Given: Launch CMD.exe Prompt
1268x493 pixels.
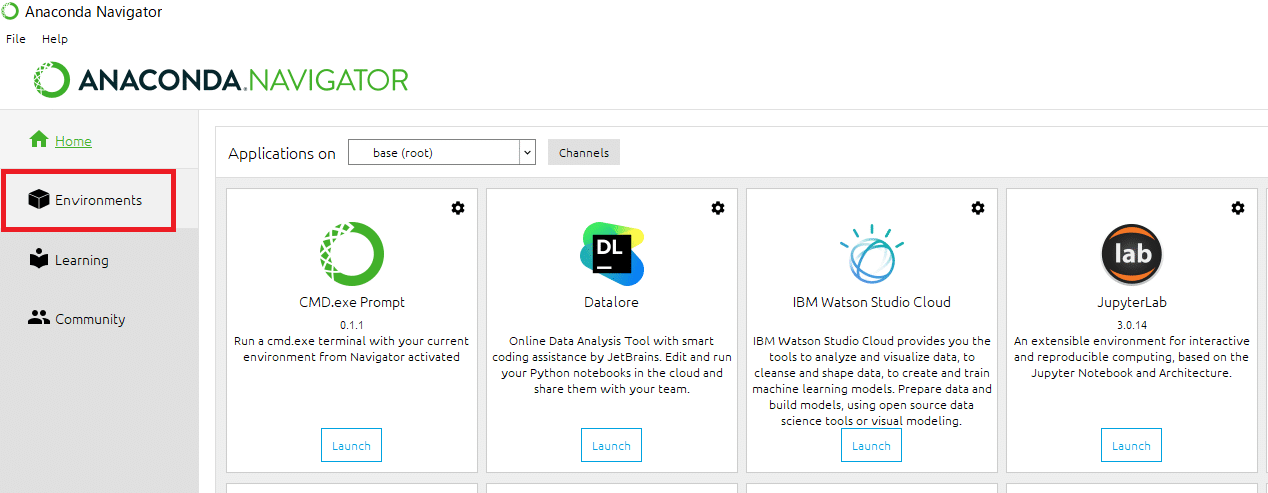Looking at the screenshot, I should pos(351,445).
